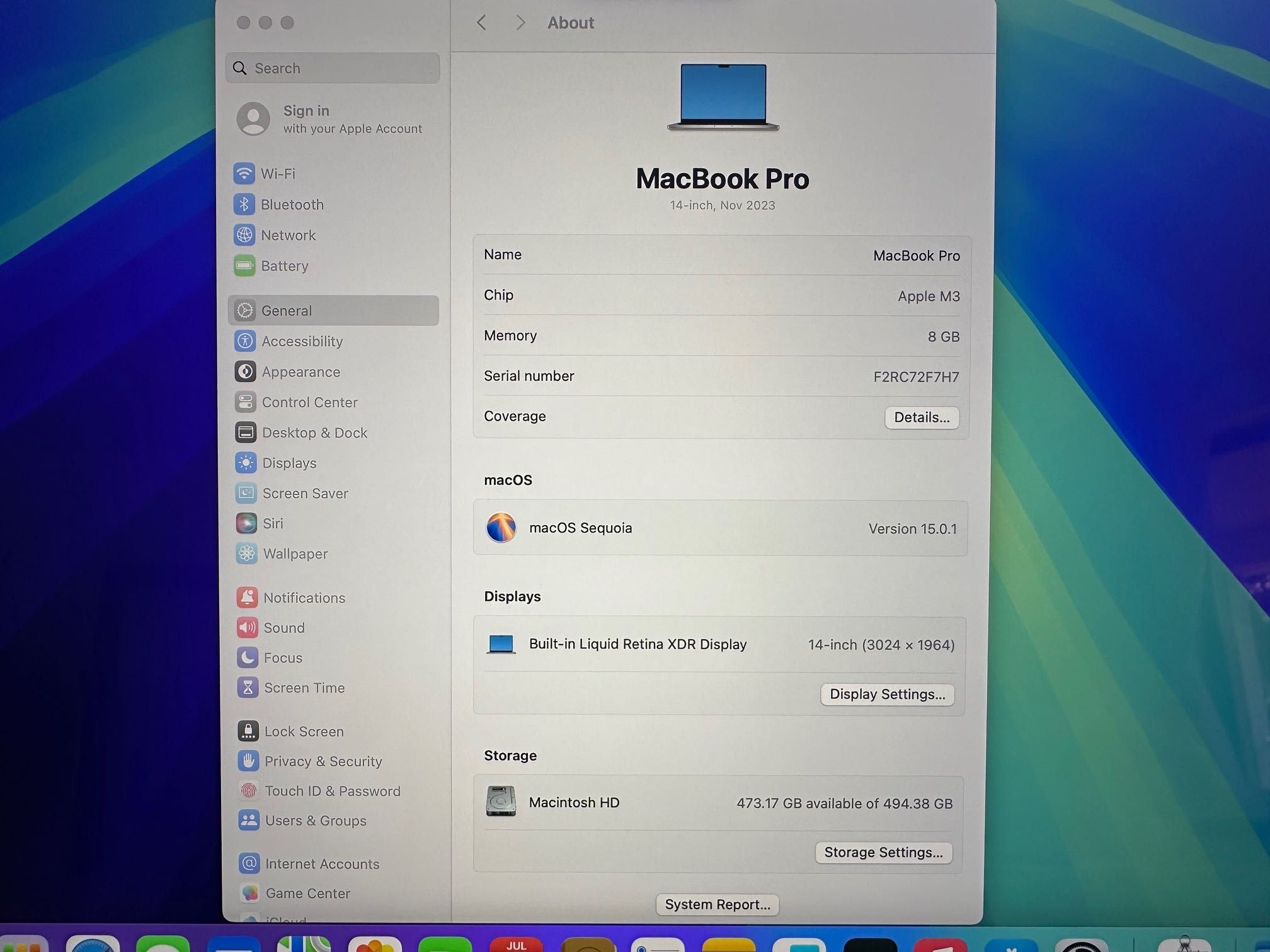This screenshot has width=1270, height=952.
Task: Click the About title in toolbar
Action: pyautogui.click(x=571, y=23)
